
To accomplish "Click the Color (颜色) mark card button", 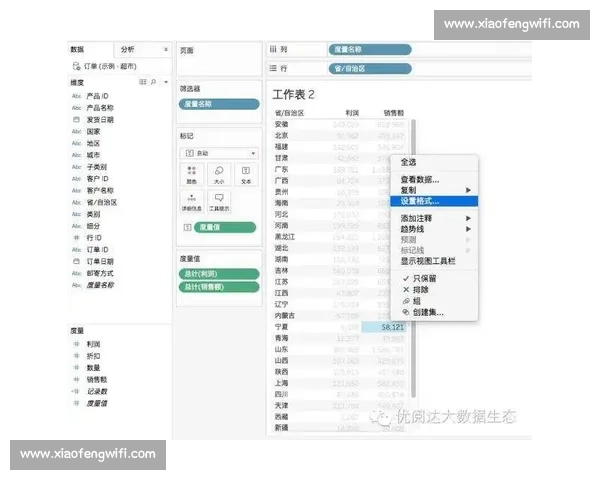I will (x=192, y=174).
